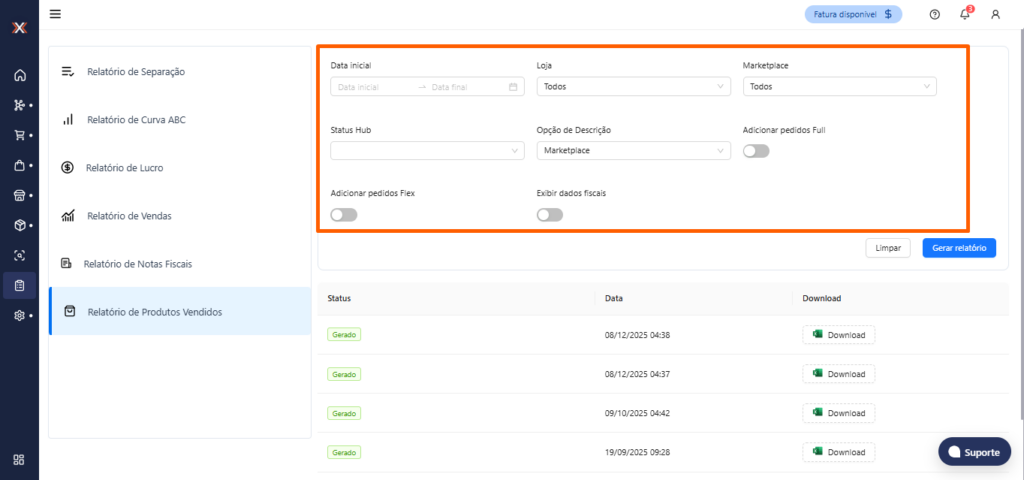Open the shopping cart sidebar icon

19,135
